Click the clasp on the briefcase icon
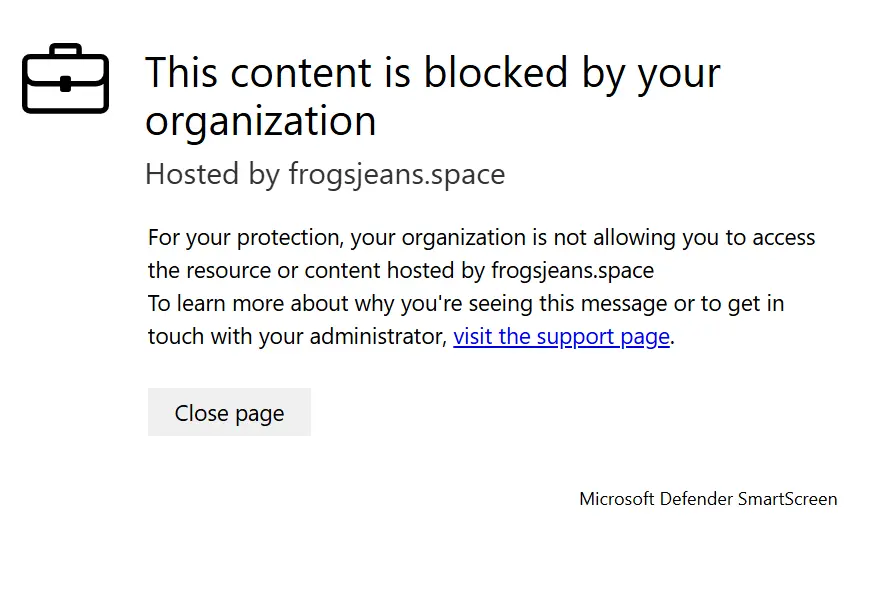The width and height of the screenshot is (888, 591). pyautogui.click(x=66, y=84)
